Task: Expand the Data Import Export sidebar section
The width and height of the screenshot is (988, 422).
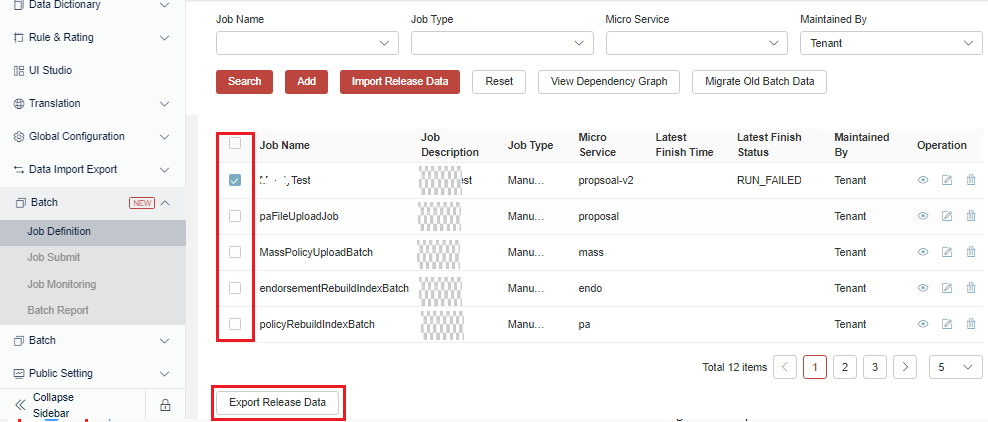Action: [92, 169]
